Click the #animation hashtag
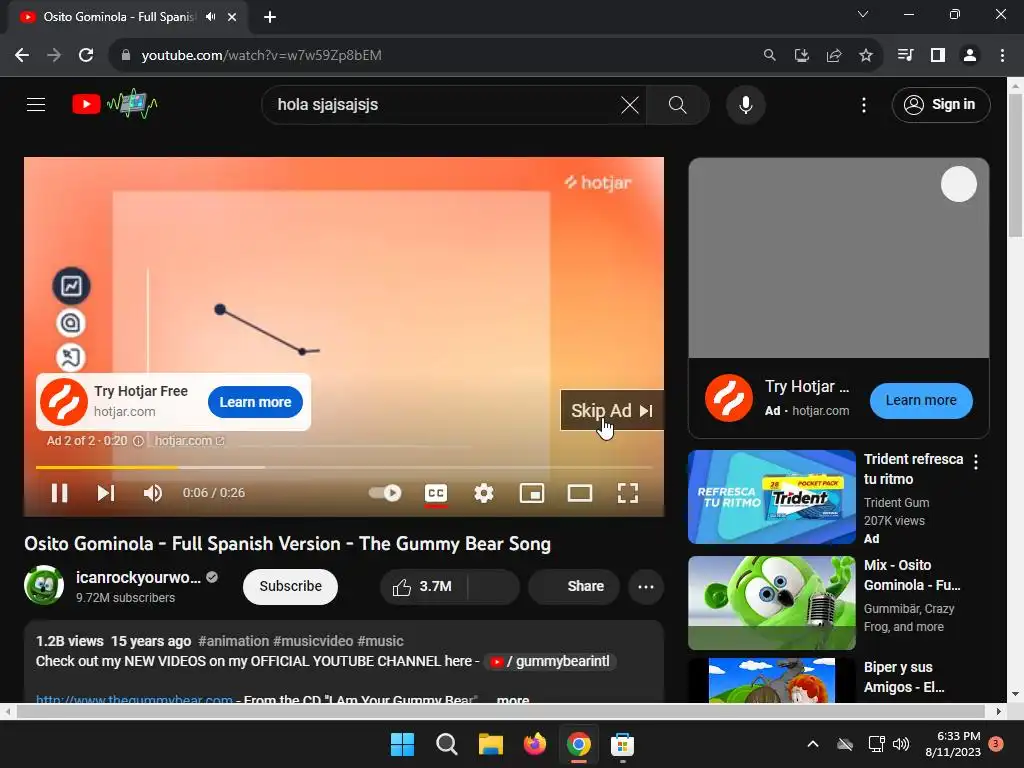 [x=233, y=641]
